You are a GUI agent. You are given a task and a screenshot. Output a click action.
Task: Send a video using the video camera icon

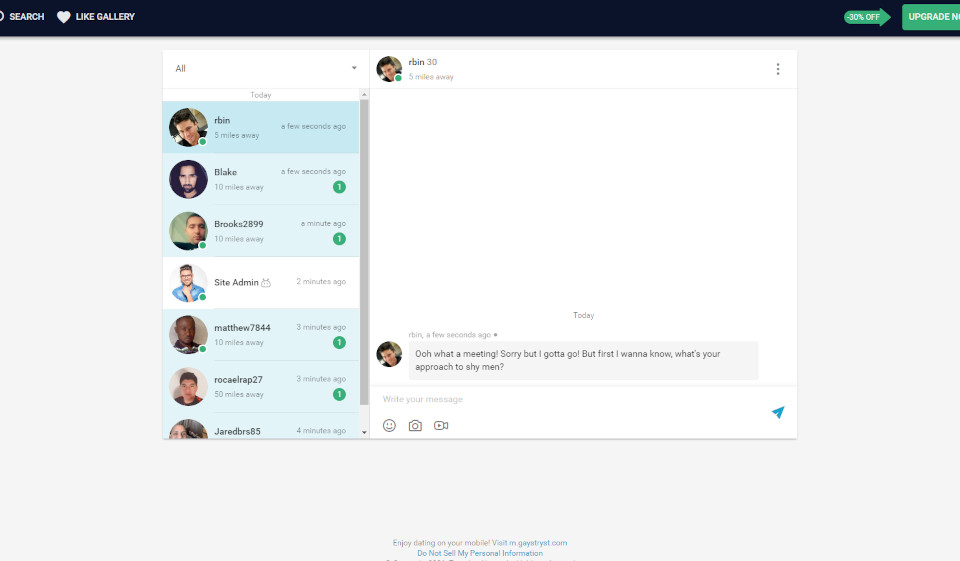coord(441,425)
